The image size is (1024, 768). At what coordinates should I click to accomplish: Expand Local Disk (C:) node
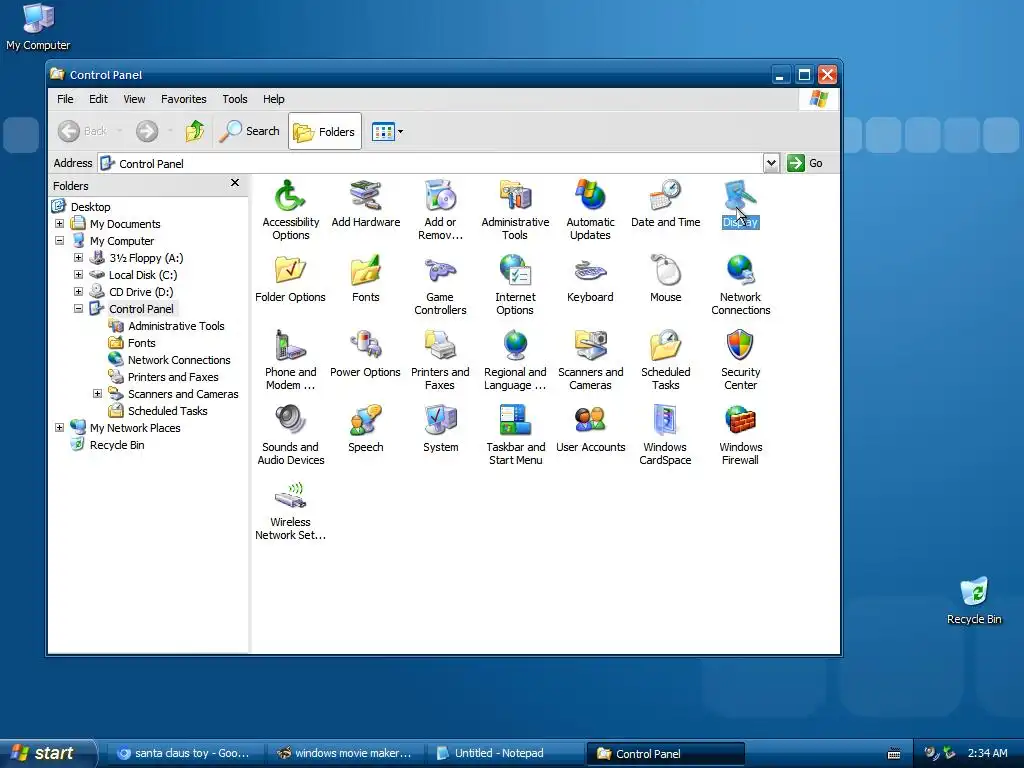(78, 274)
